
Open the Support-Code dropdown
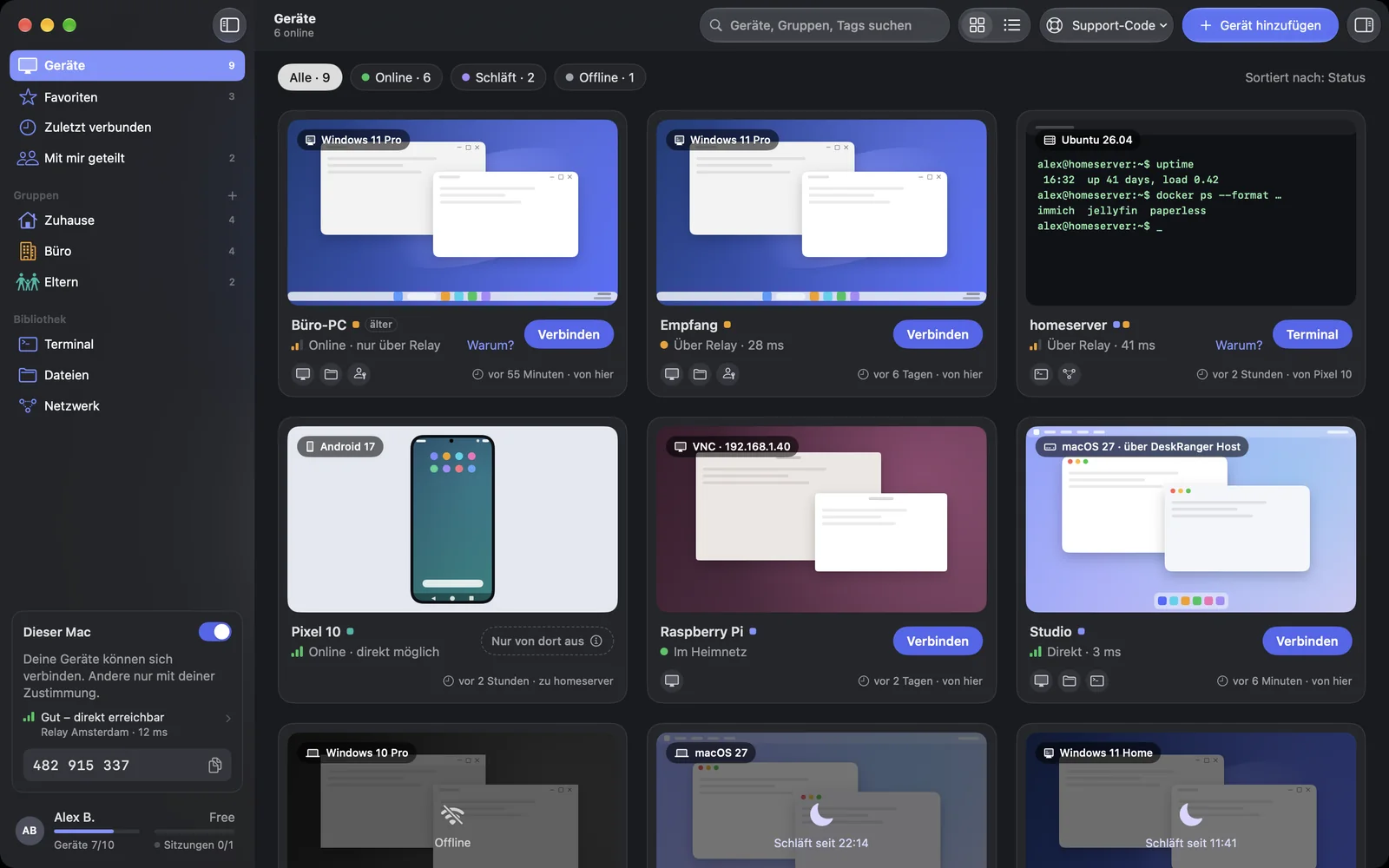[1106, 25]
